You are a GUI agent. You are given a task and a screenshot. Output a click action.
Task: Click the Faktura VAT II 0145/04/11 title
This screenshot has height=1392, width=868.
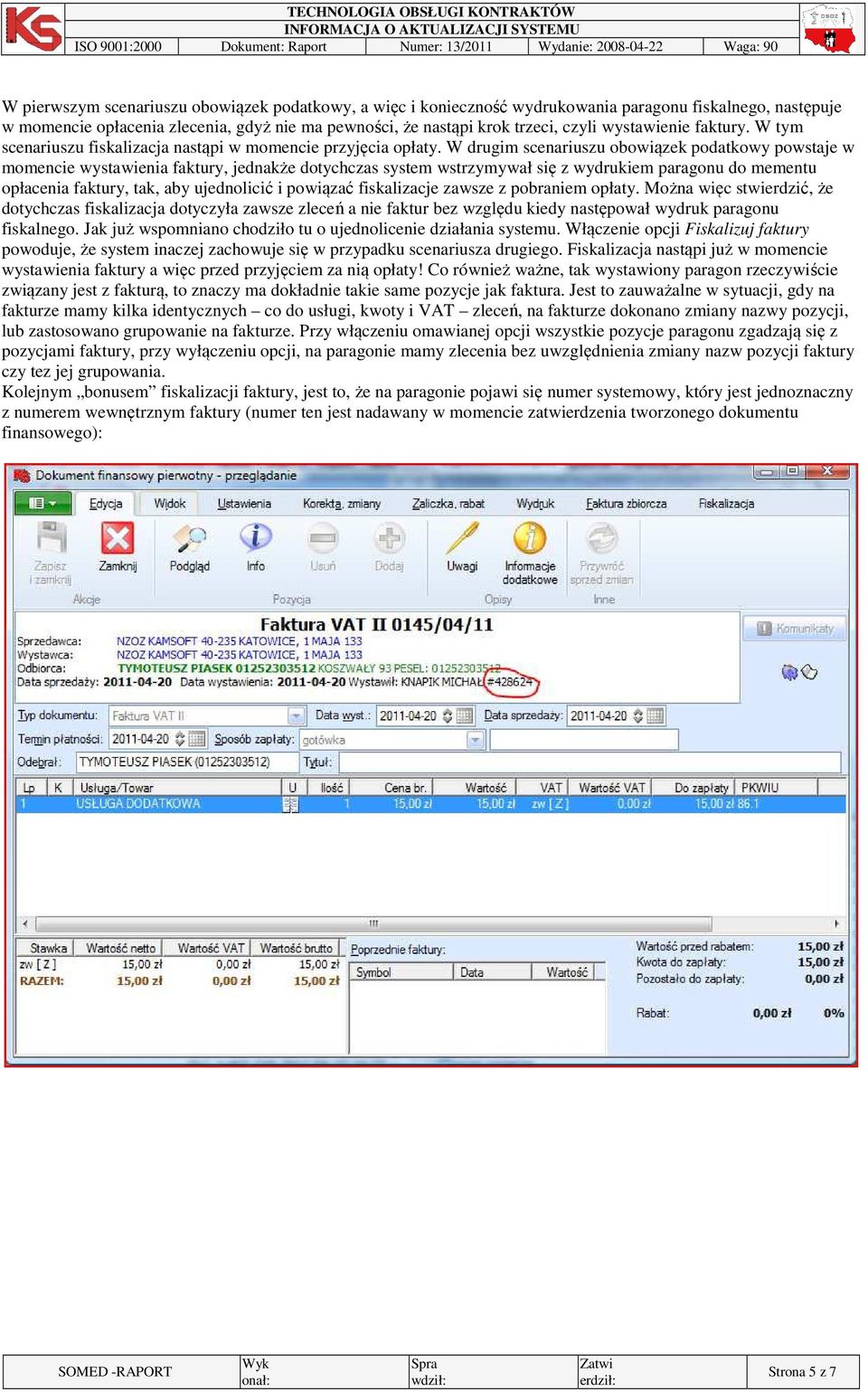377,625
